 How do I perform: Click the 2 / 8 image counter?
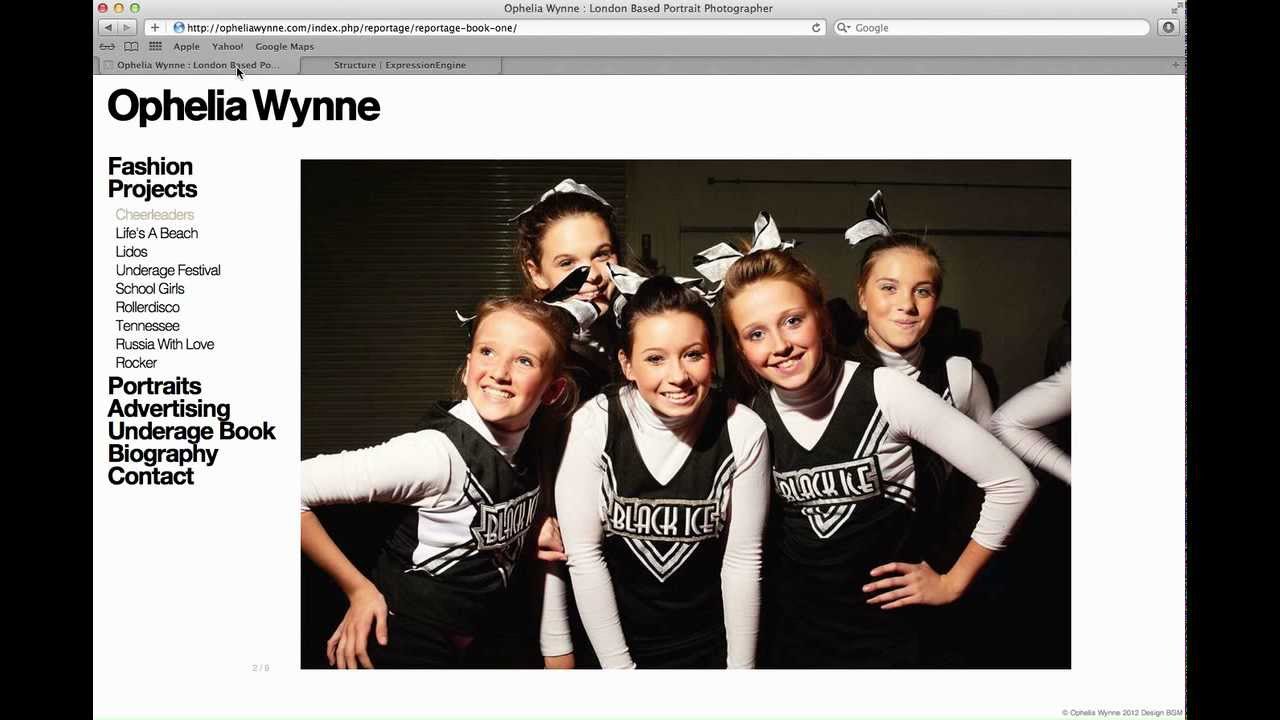[x=260, y=667]
